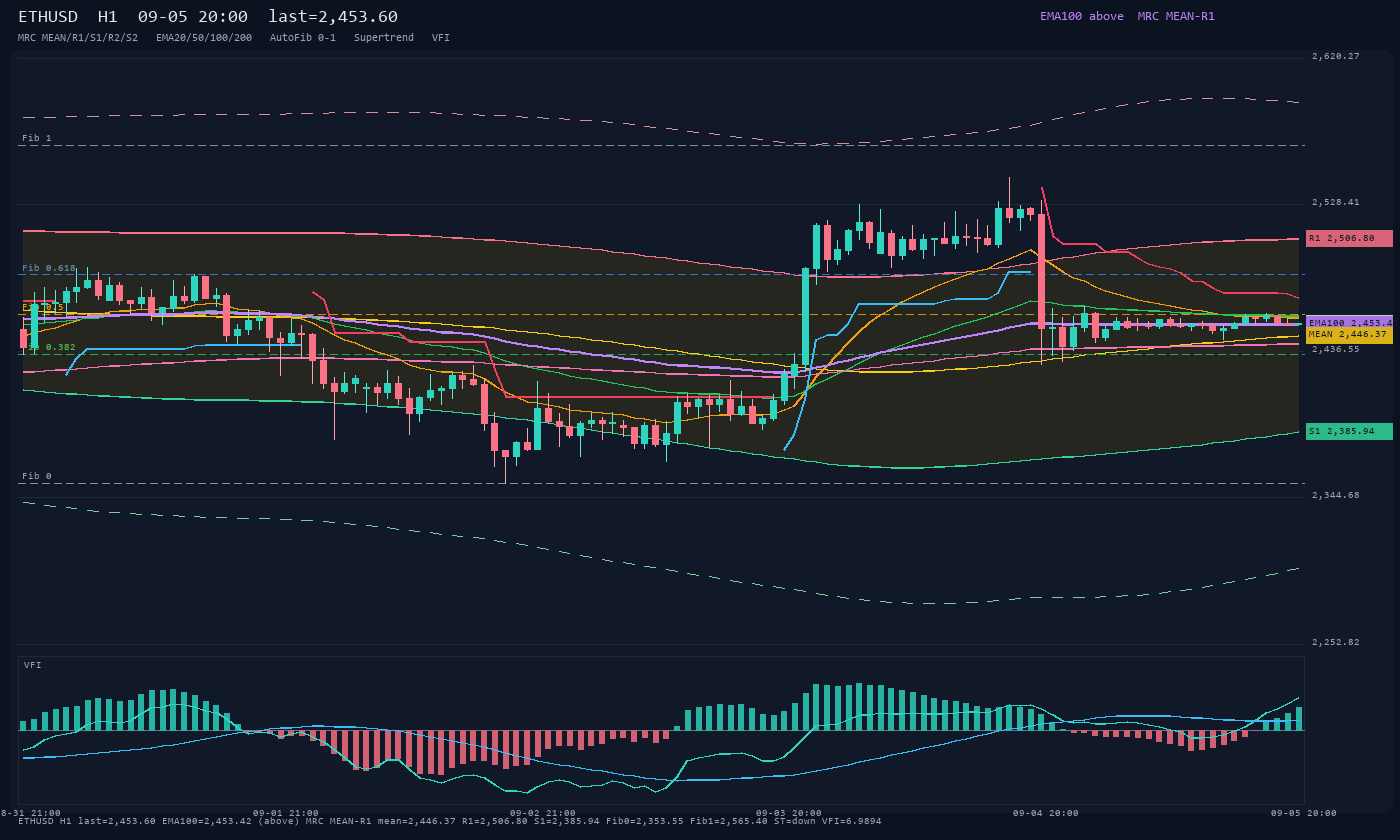Viewport: 1400px width, 840px height.
Task: Click the 2,436.55 price axis label
Action: coord(1336,349)
